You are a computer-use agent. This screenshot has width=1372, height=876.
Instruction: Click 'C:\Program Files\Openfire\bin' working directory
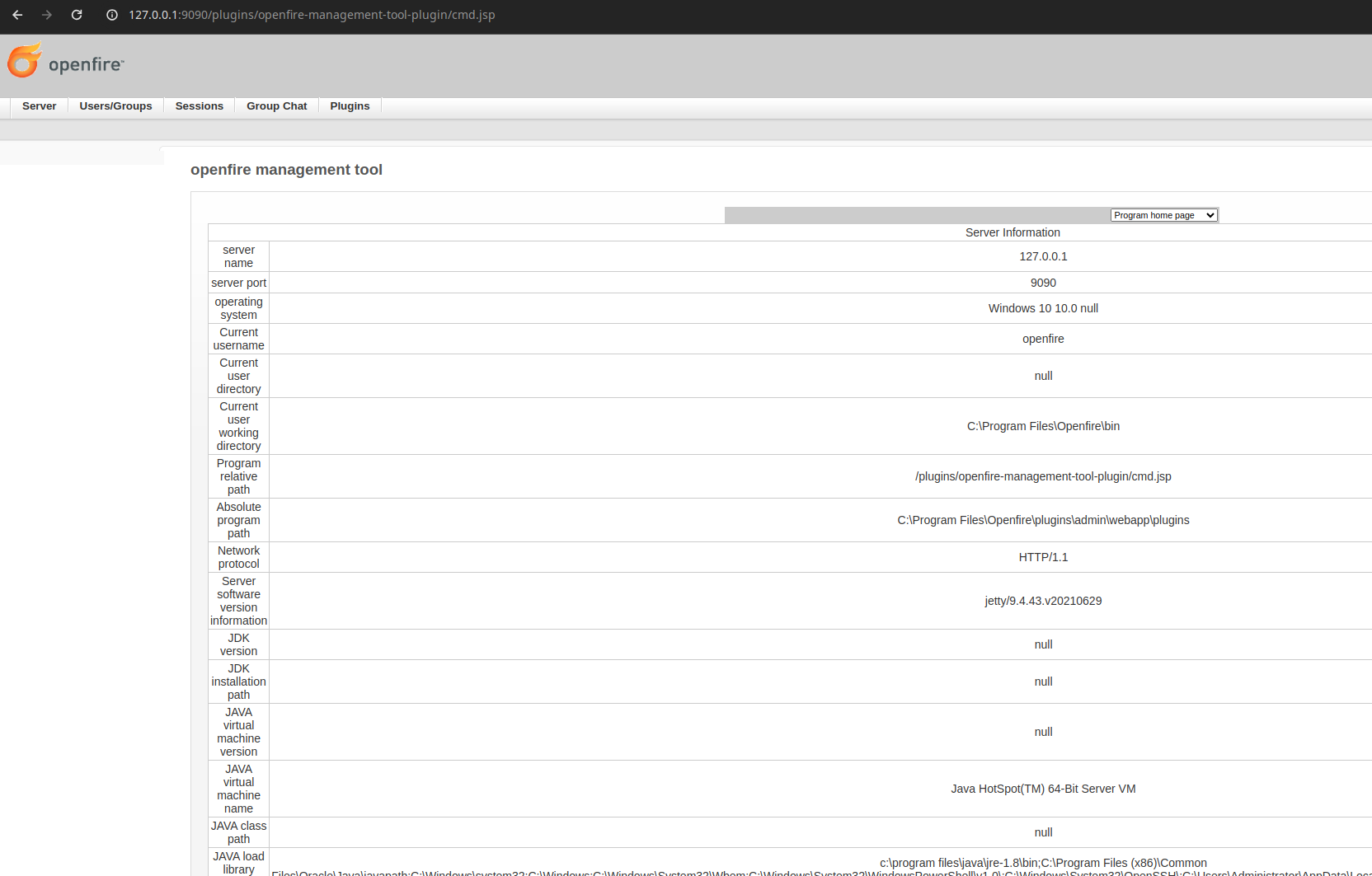tap(1043, 426)
